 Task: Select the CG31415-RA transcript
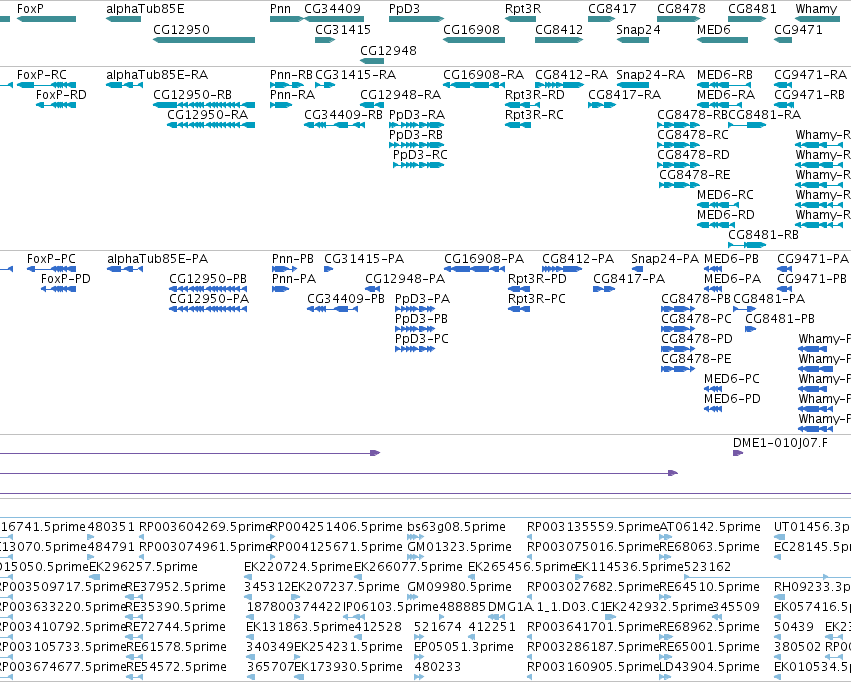pyautogui.click(x=325, y=85)
